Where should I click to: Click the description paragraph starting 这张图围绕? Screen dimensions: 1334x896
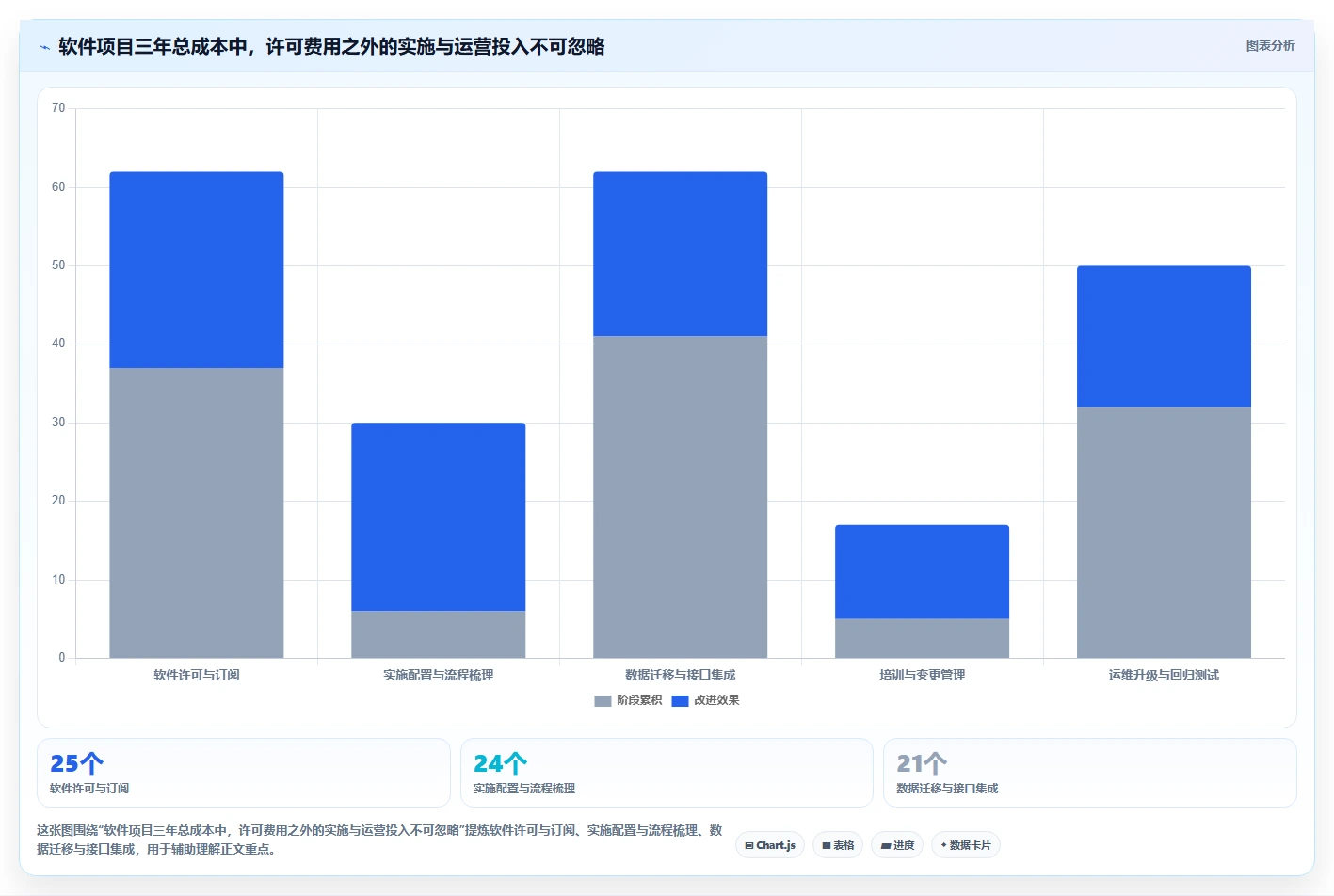coord(379,840)
